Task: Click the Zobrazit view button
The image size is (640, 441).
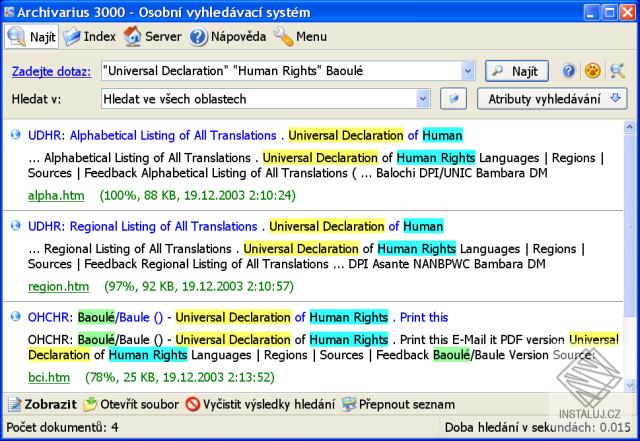Action: 42,404
